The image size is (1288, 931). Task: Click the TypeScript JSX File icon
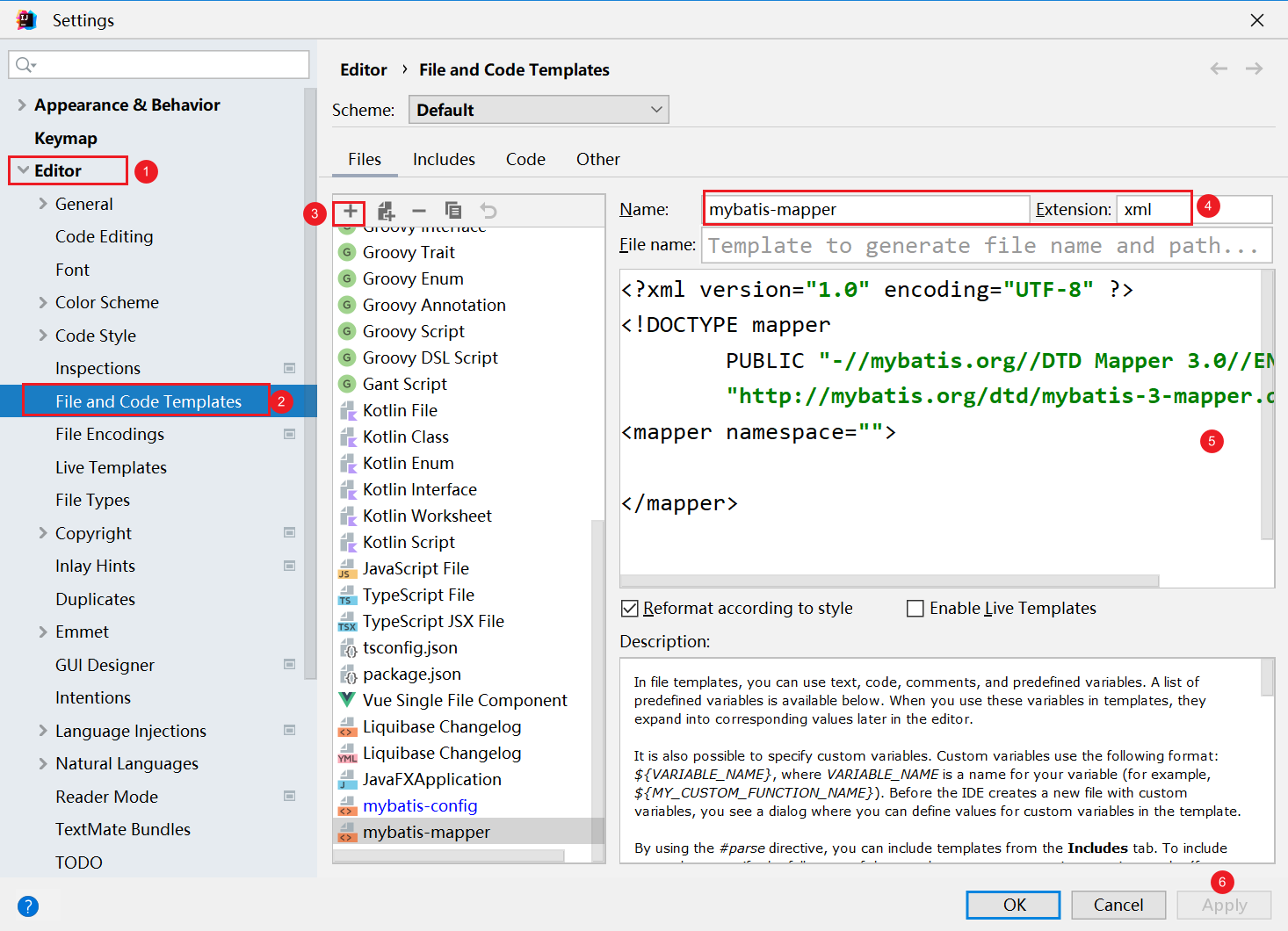tap(347, 621)
